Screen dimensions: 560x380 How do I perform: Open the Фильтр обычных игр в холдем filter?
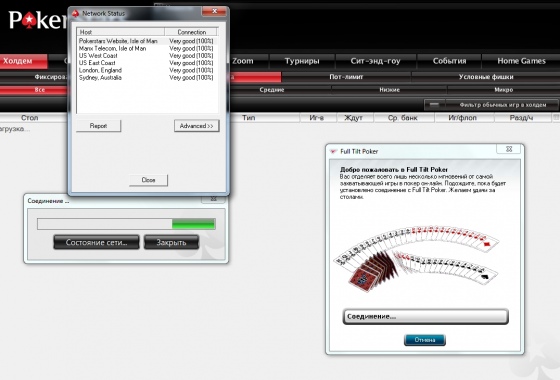(491, 105)
